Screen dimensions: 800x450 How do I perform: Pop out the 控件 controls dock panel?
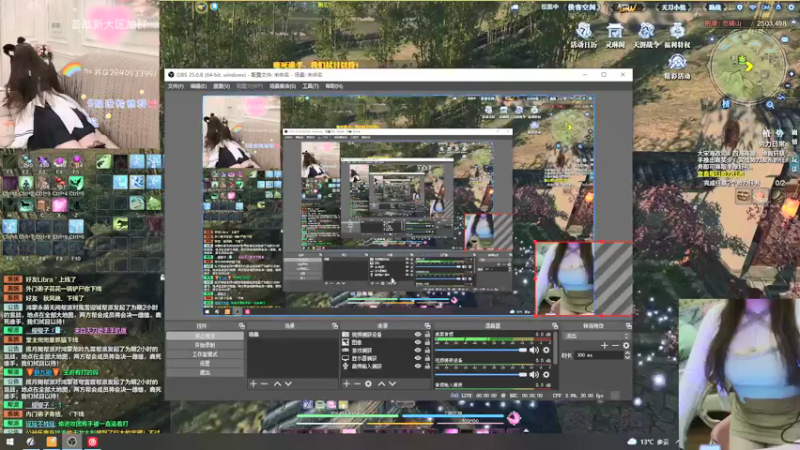tap(241, 326)
